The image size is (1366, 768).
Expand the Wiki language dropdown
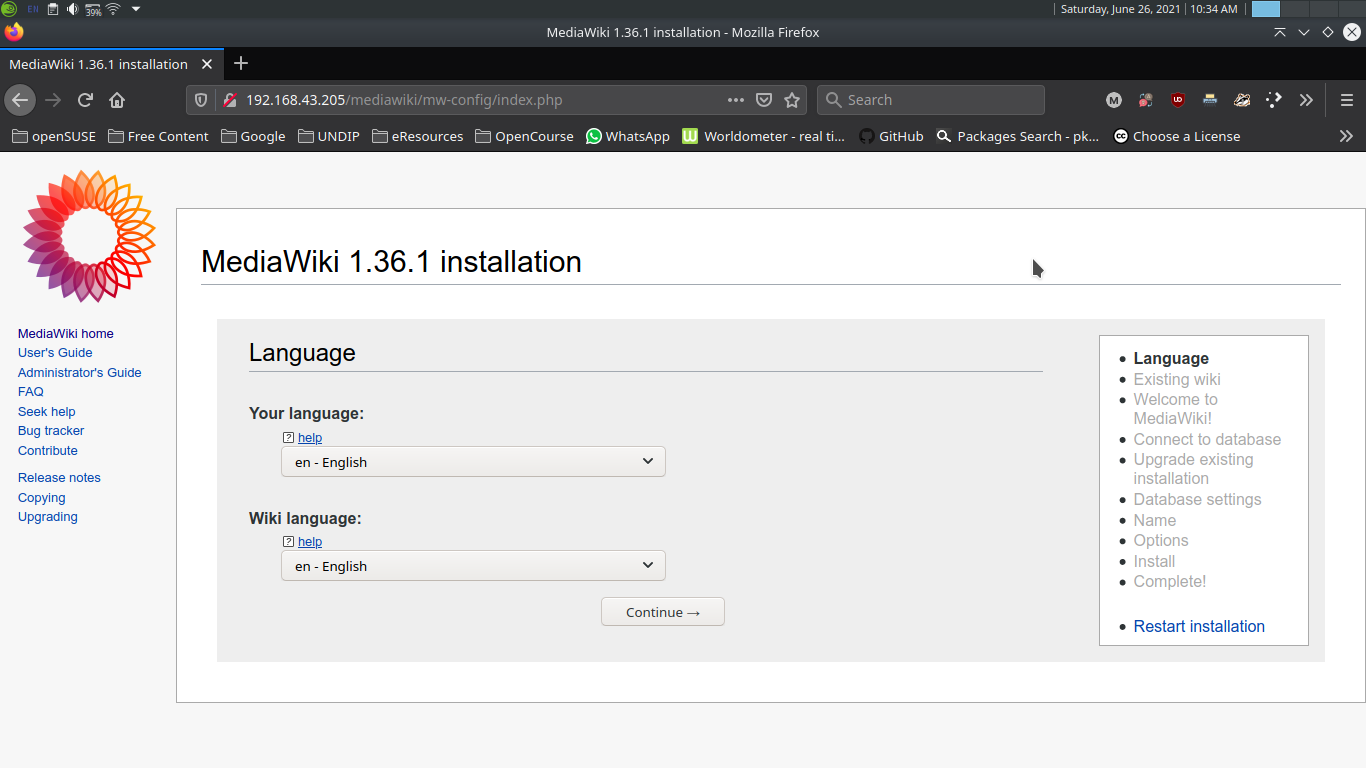click(x=473, y=566)
